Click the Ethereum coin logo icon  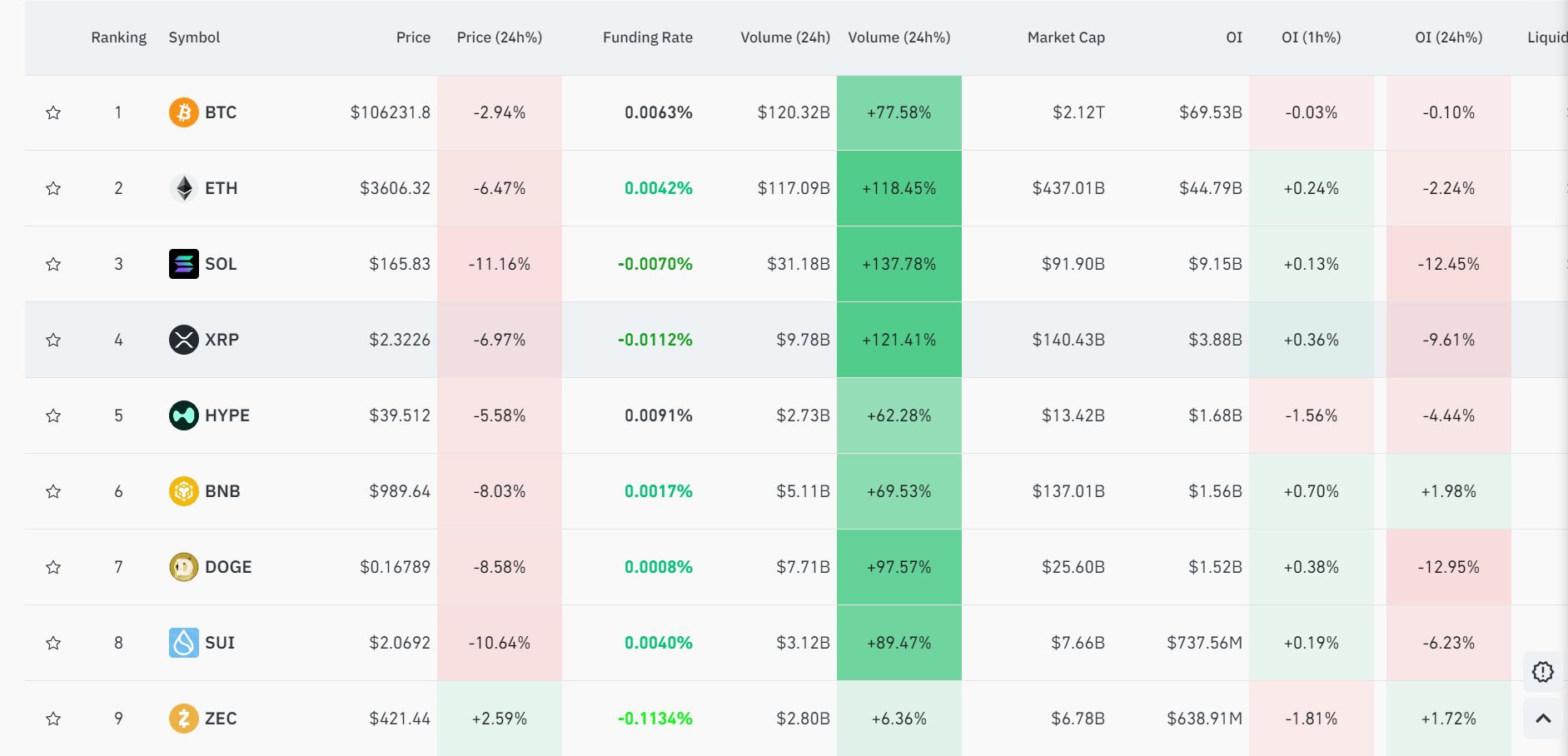tap(183, 188)
